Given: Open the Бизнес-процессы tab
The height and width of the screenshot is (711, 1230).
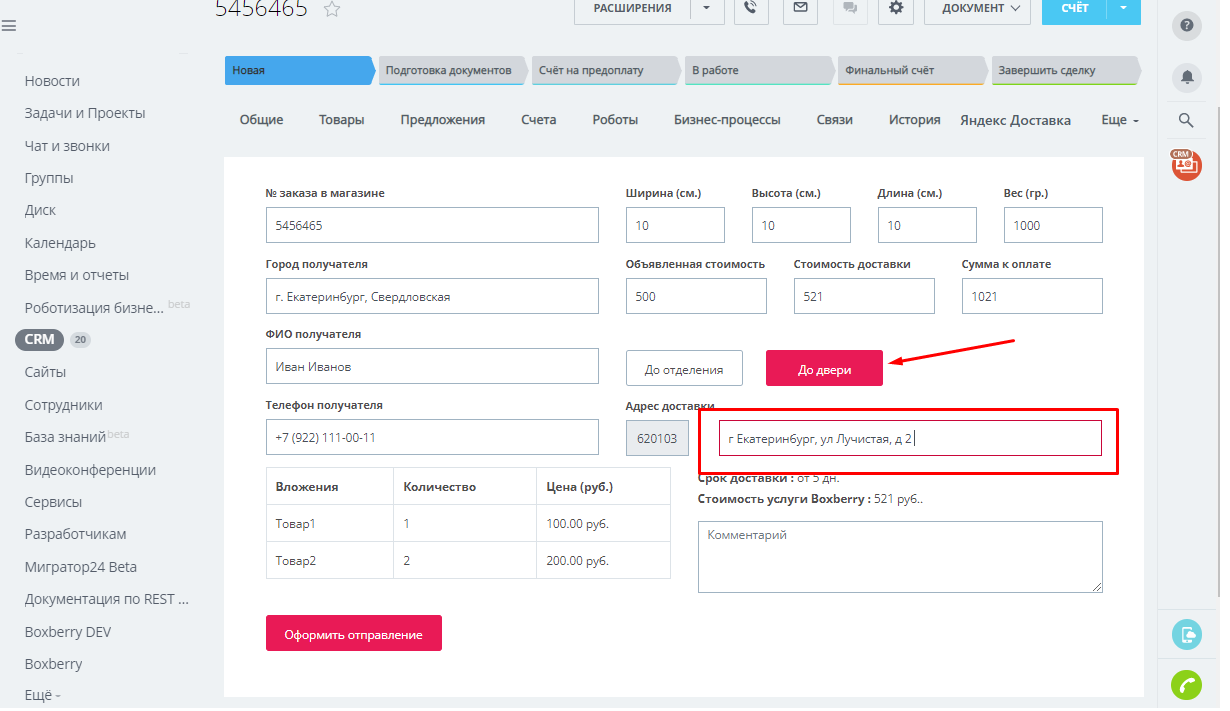Looking at the screenshot, I should point(727,120).
